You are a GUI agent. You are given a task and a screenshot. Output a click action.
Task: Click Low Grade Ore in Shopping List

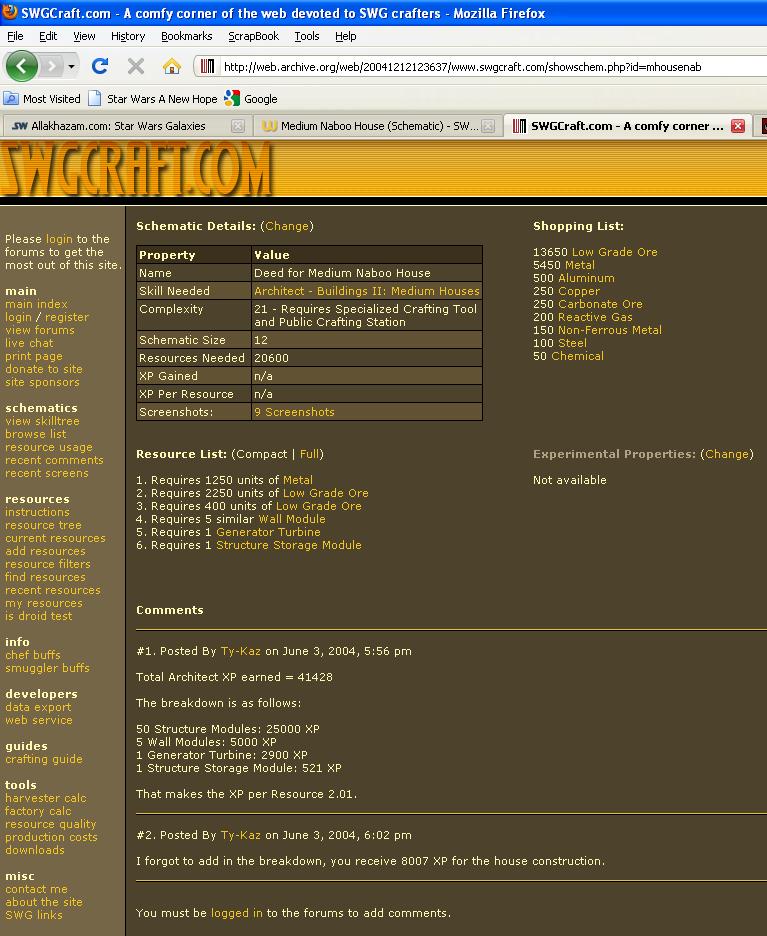tap(614, 252)
